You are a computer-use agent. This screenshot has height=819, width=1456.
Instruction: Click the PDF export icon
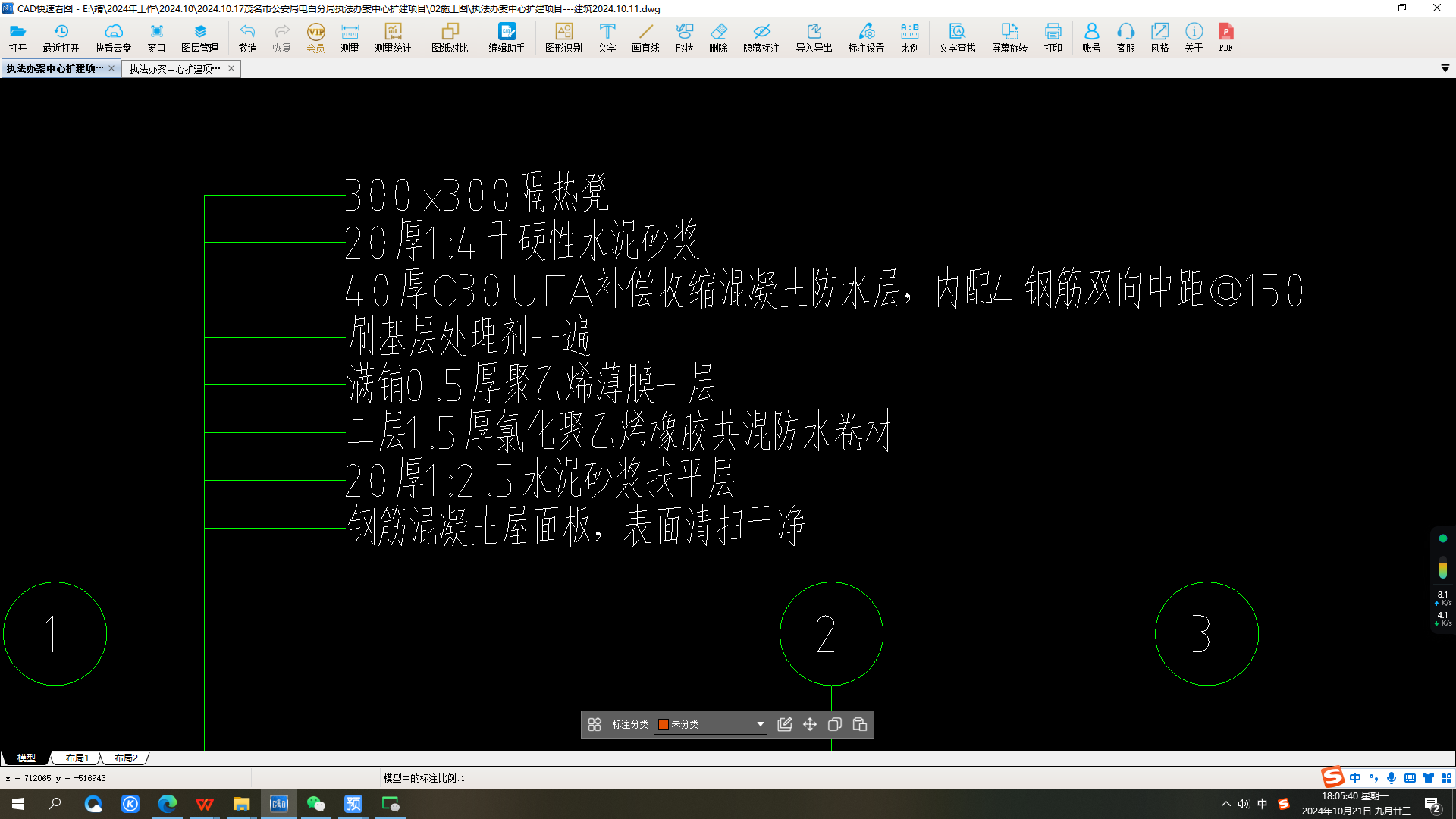(x=1225, y=37)
